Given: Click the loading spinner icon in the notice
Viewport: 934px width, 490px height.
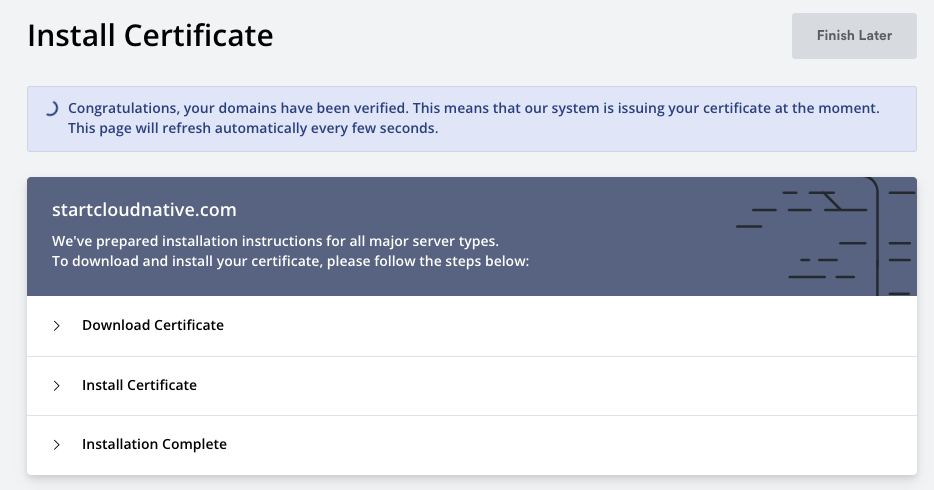Looking at the screenshot, I should [52, 108].
